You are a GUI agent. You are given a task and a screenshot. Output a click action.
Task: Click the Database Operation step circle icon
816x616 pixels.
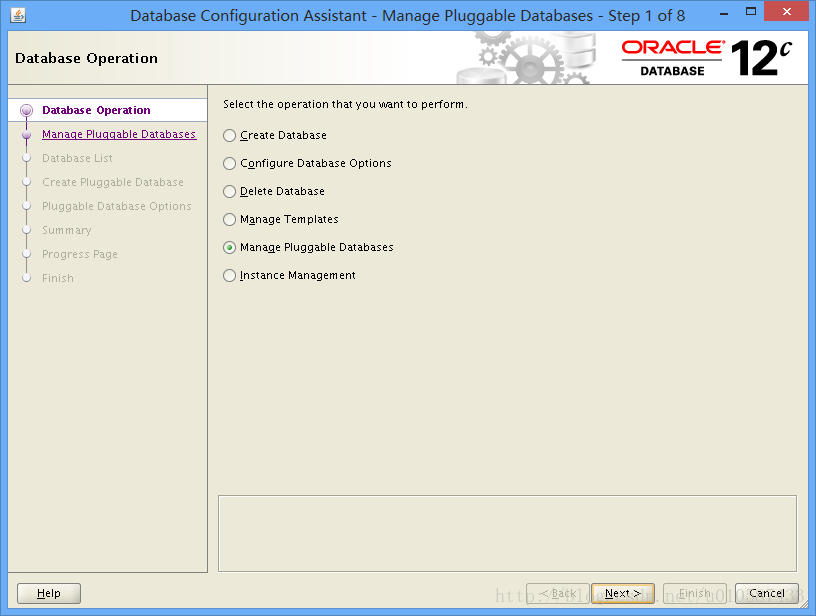click(x=27, y=110)
